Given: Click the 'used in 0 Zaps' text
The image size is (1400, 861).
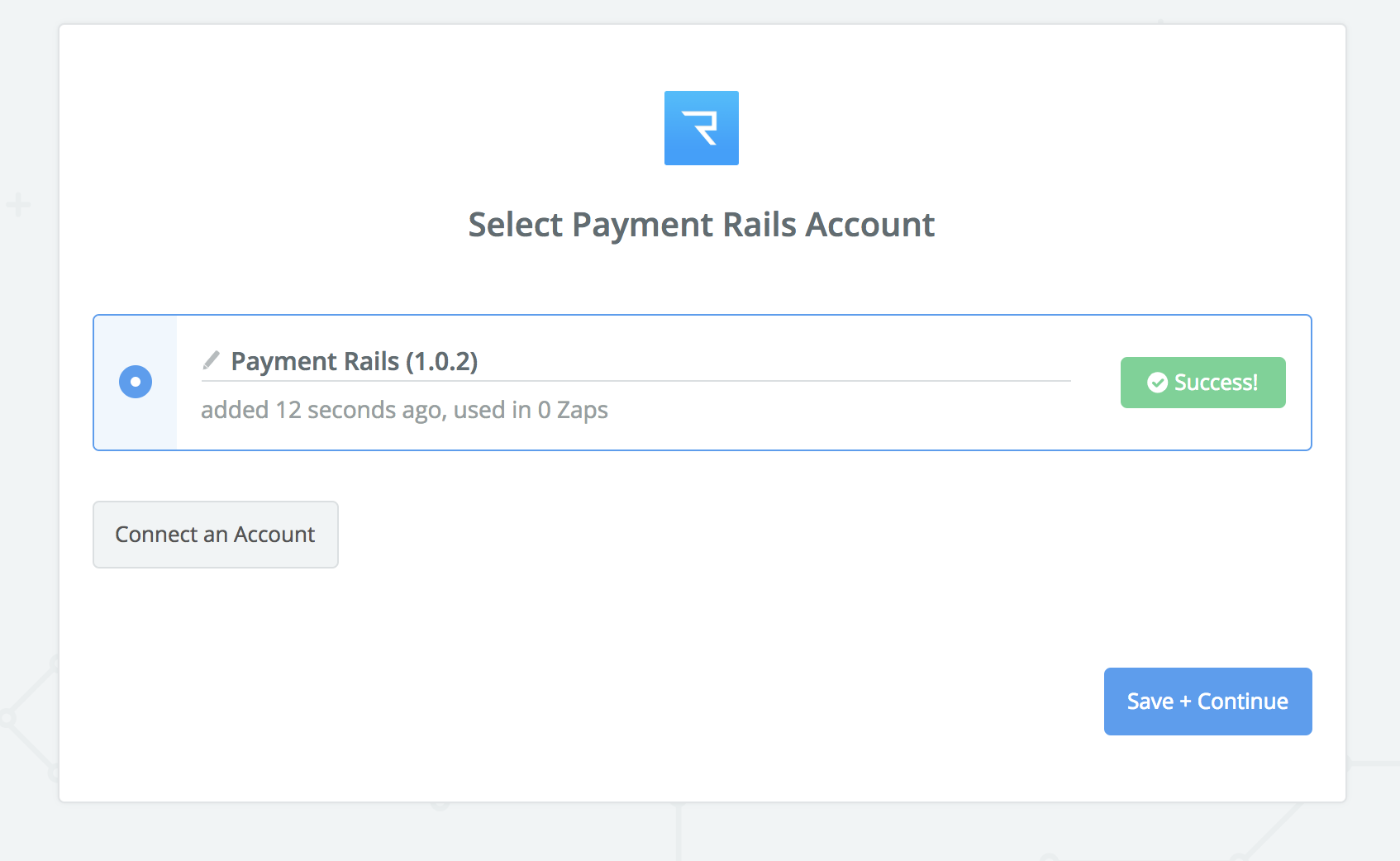Looking at the screenshot, I should [531, 410].
